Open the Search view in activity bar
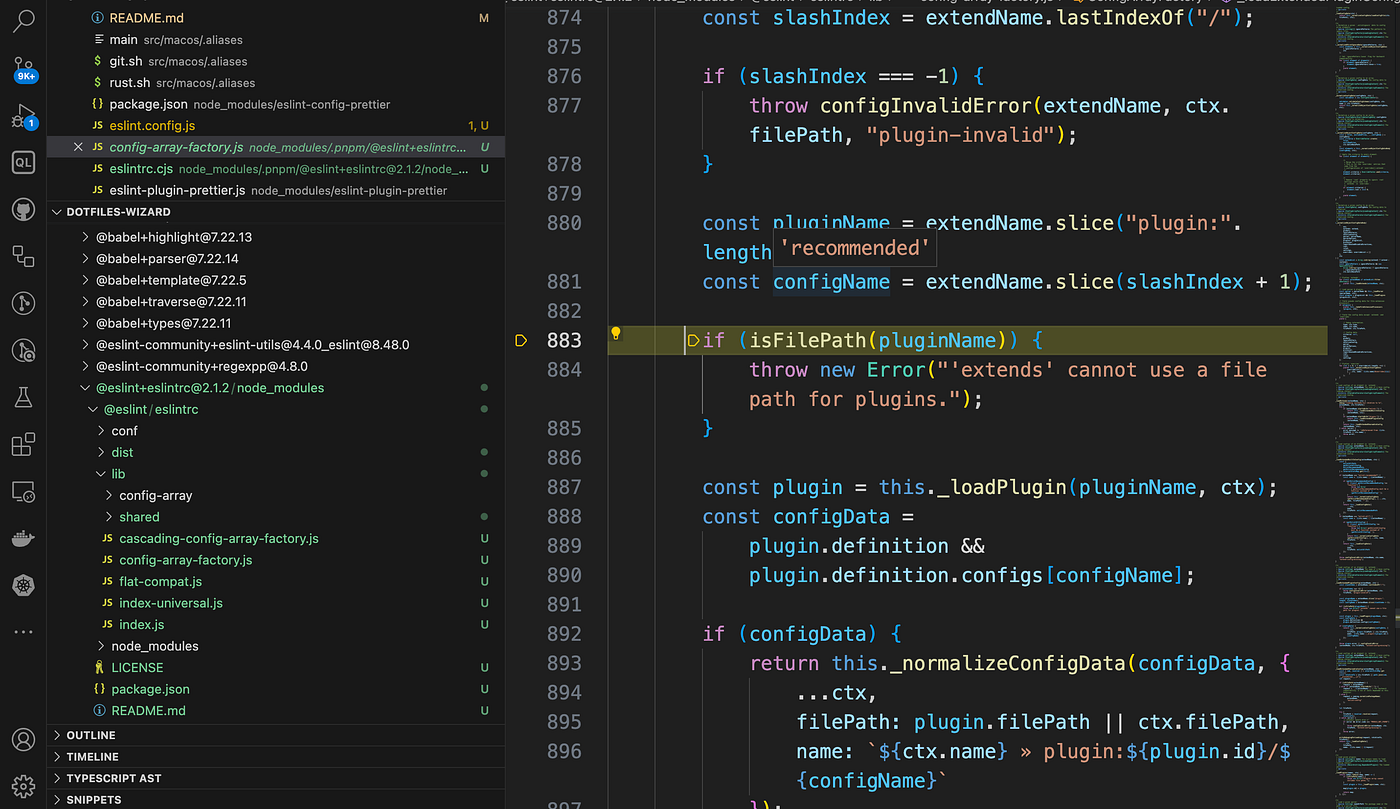 [24, 19]
